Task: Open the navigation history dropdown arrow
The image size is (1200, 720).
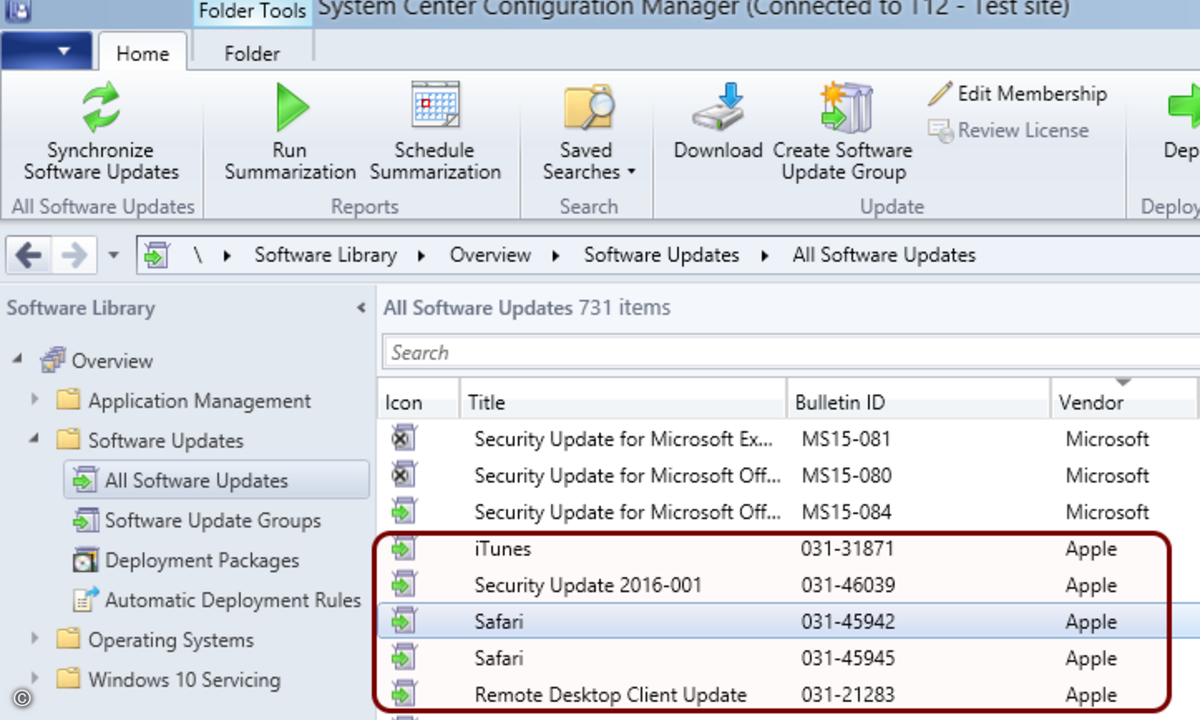Action: 113,255
